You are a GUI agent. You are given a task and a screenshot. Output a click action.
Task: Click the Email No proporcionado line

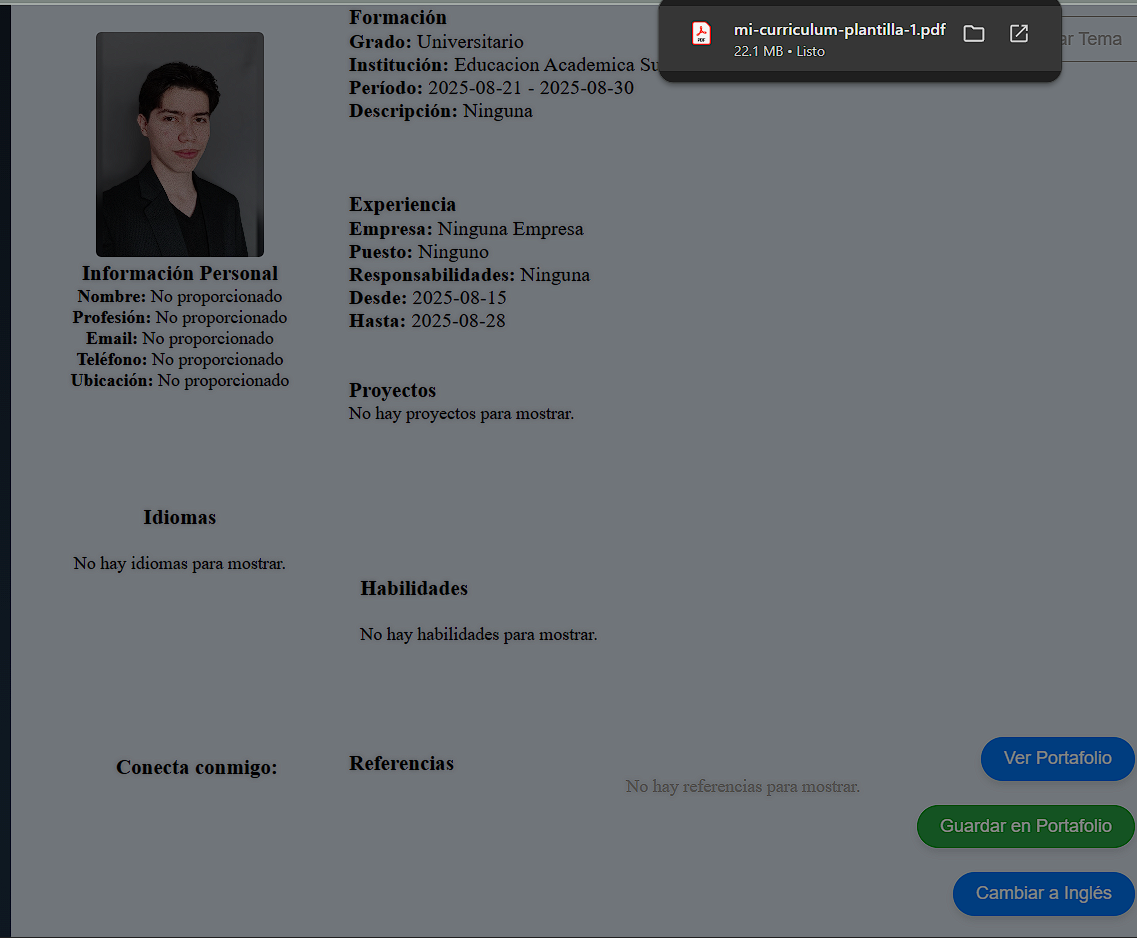click(180, 339)
